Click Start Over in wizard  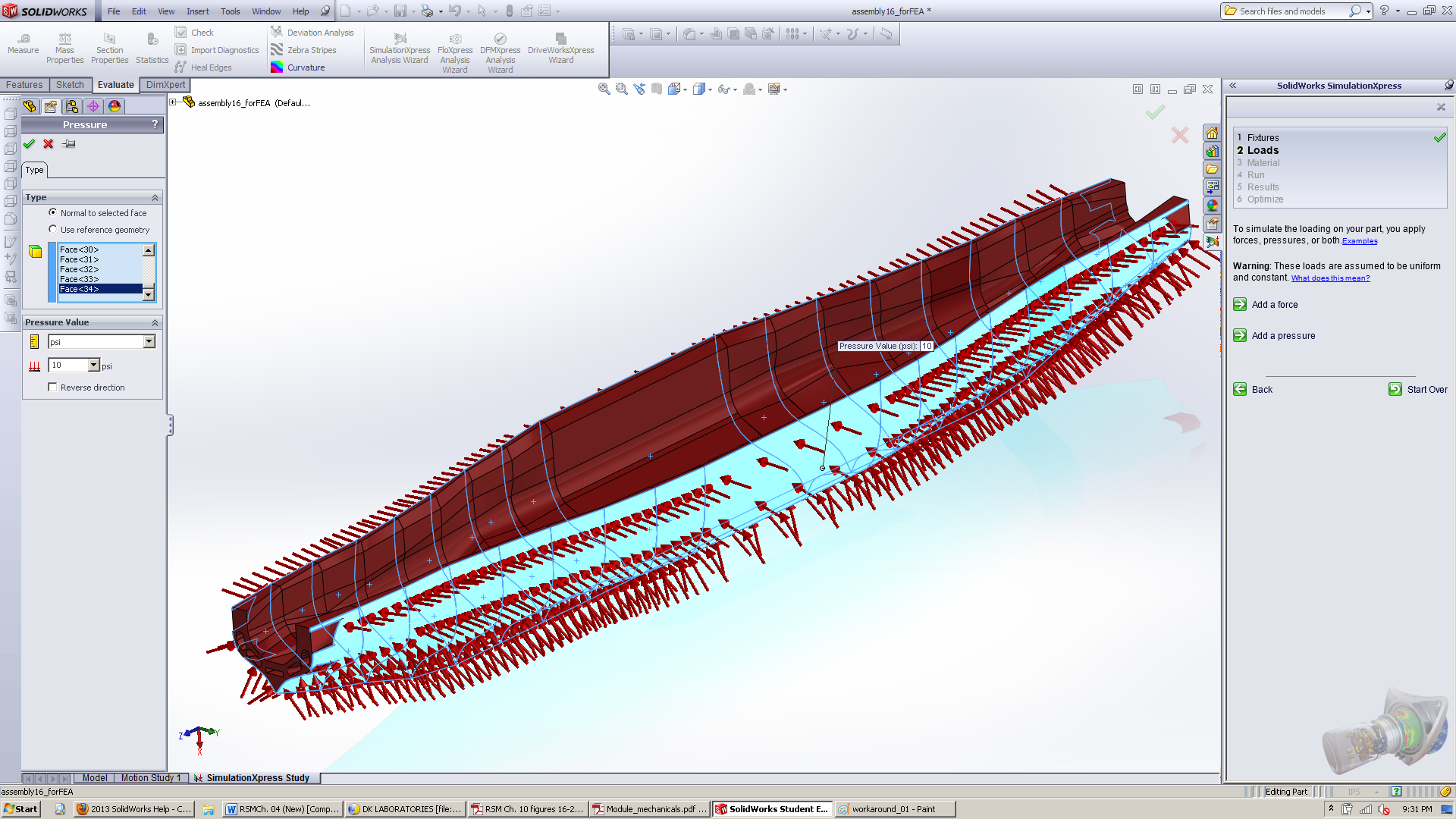(x=1417, y=390)
